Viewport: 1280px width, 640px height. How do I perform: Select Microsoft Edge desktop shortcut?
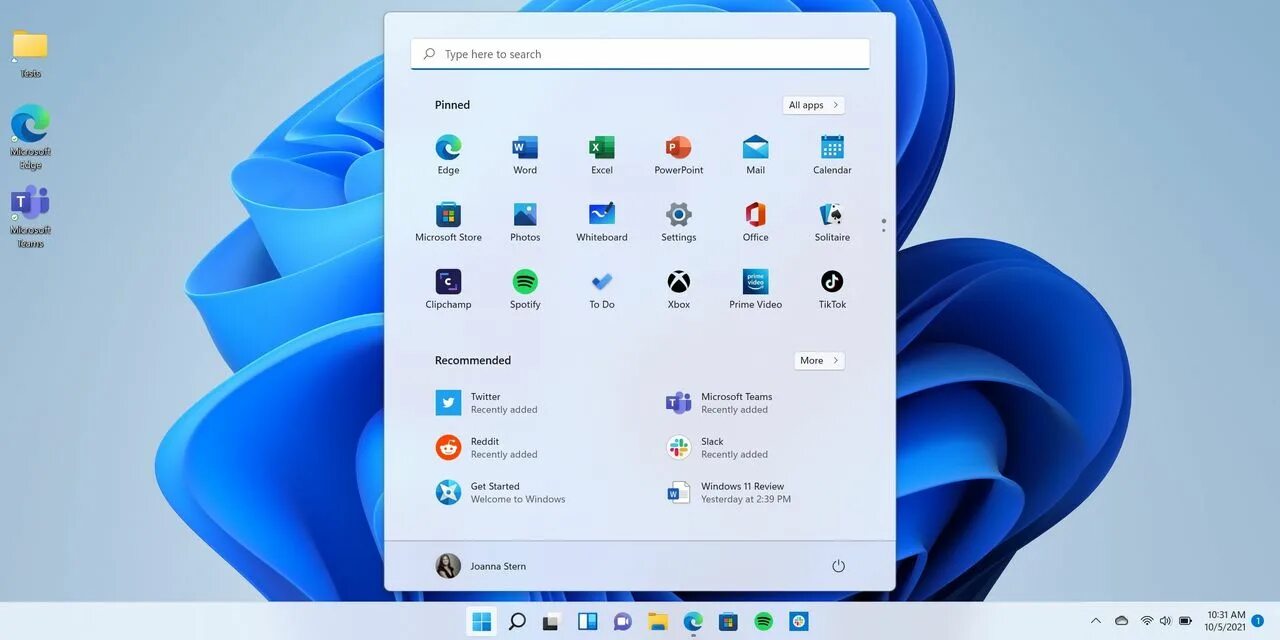click(x=30, y=137)
